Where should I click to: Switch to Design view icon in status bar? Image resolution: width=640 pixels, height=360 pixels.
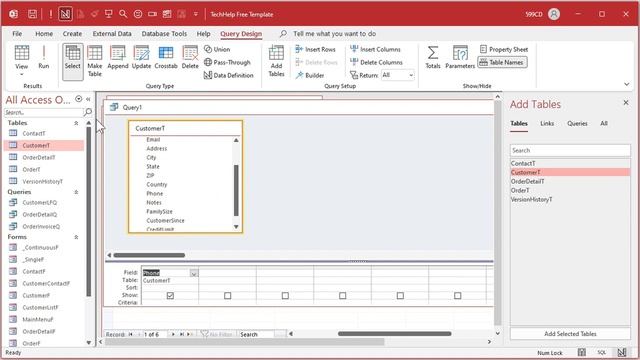[621, 352]
